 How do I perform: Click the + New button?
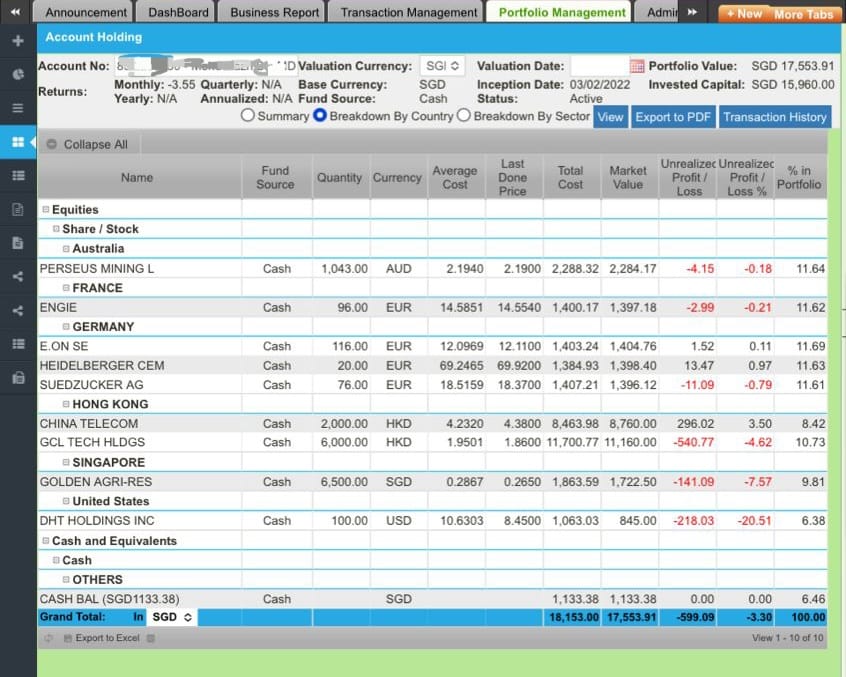(744, 14)
